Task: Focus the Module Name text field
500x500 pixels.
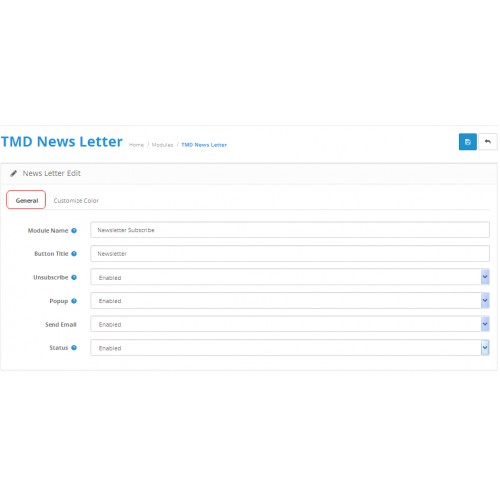Action: pyautogui.click(x=290, y=230)
